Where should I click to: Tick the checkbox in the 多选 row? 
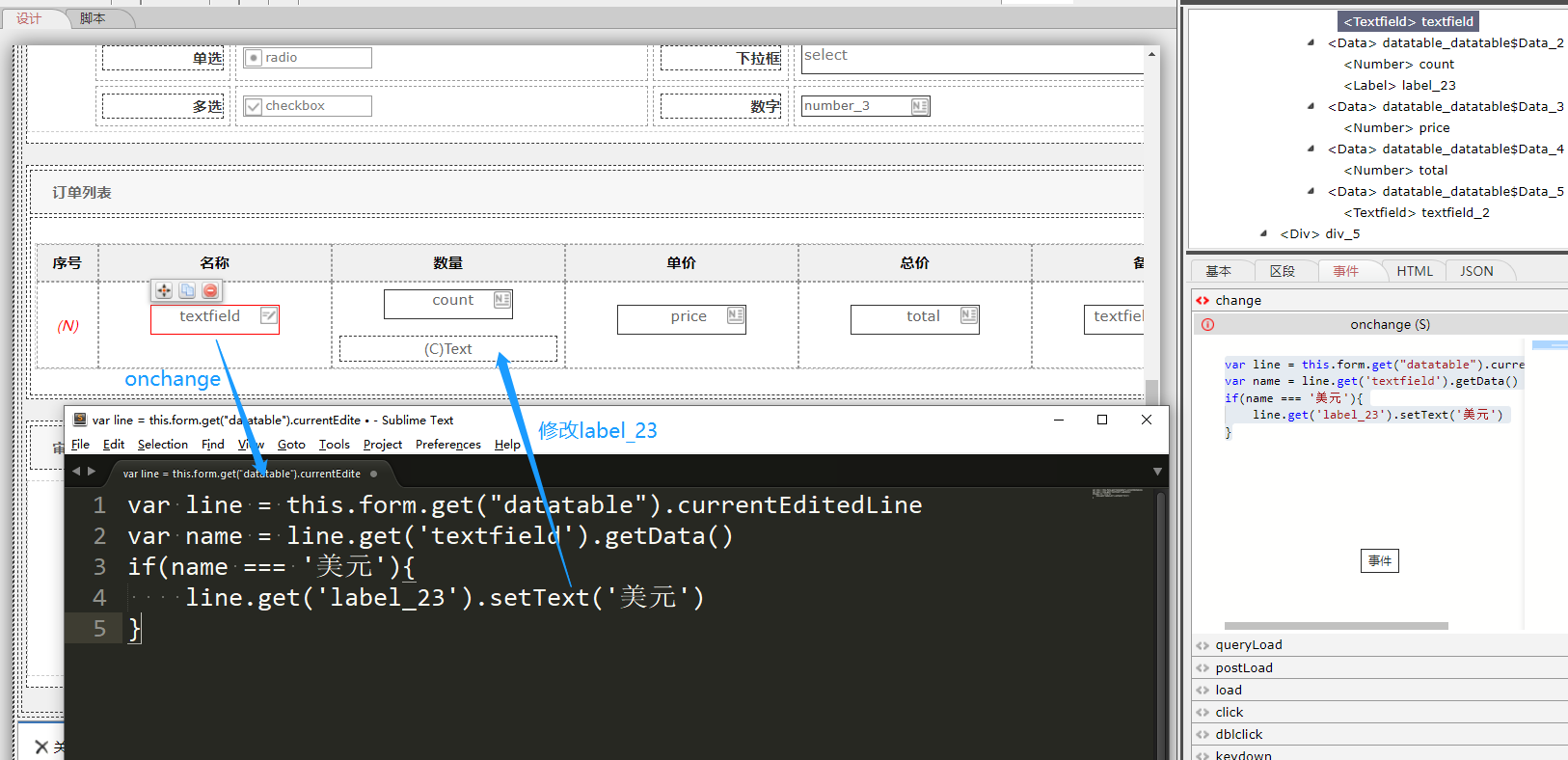click(254, 106)
